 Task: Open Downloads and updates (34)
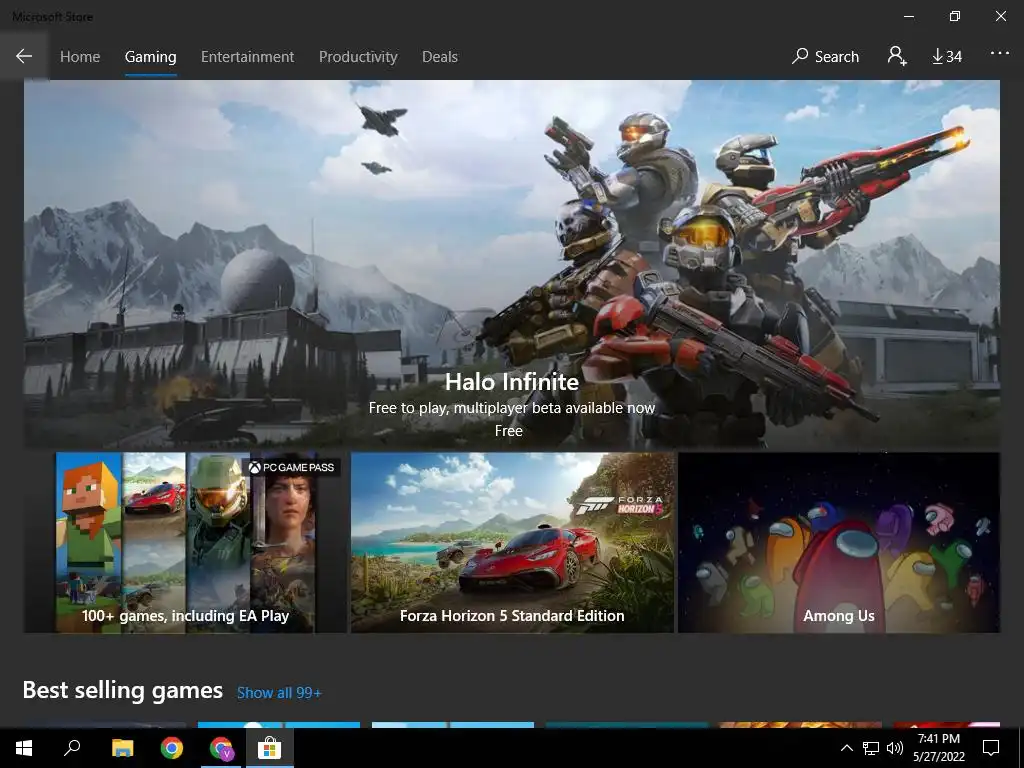(x=947, y=57)
